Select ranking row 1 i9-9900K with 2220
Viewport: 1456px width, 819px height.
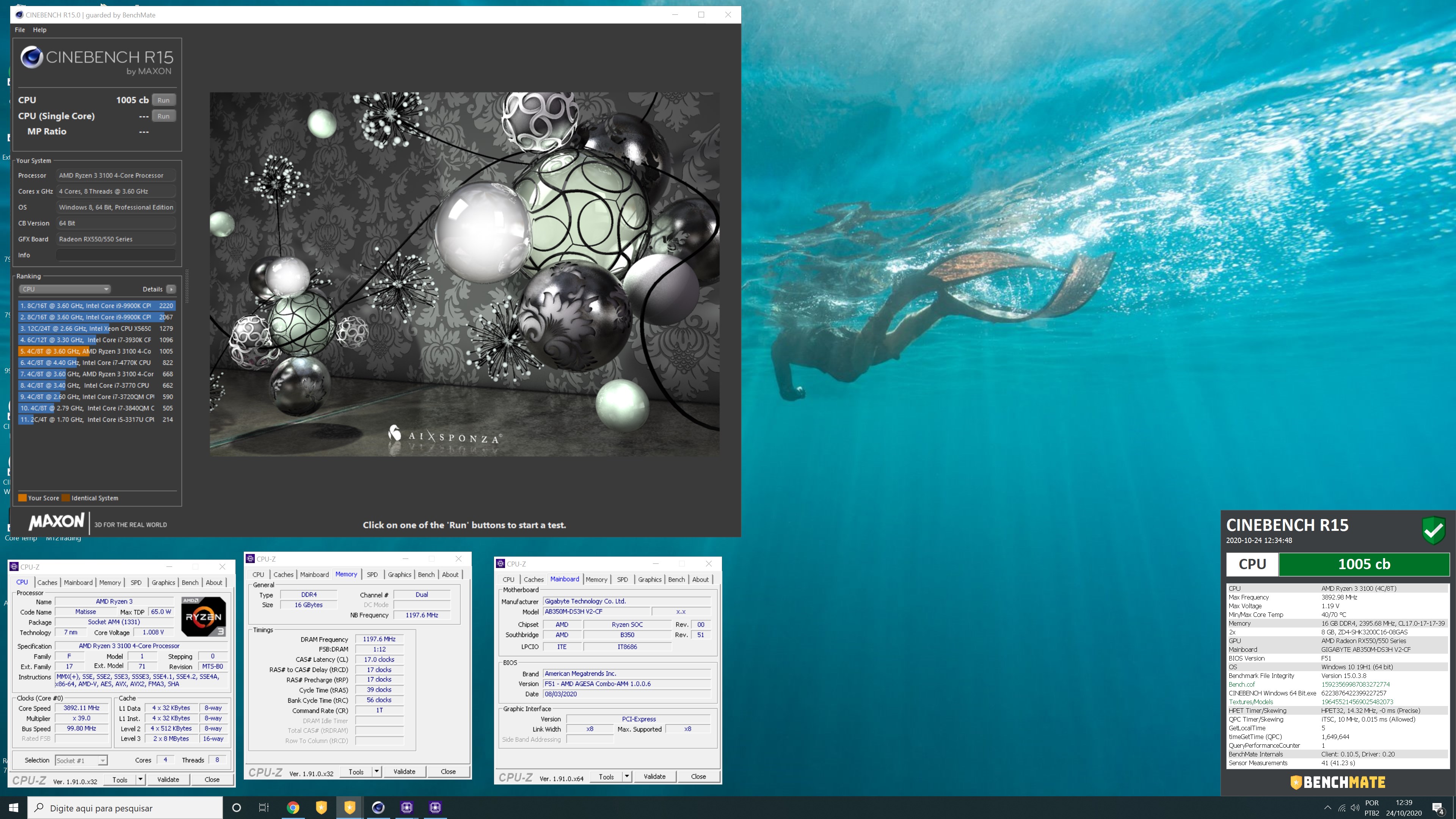[x=97, y=306]
